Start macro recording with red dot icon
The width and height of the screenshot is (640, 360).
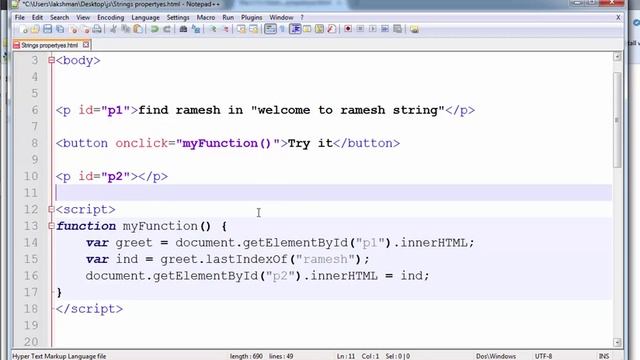(348, 29)
